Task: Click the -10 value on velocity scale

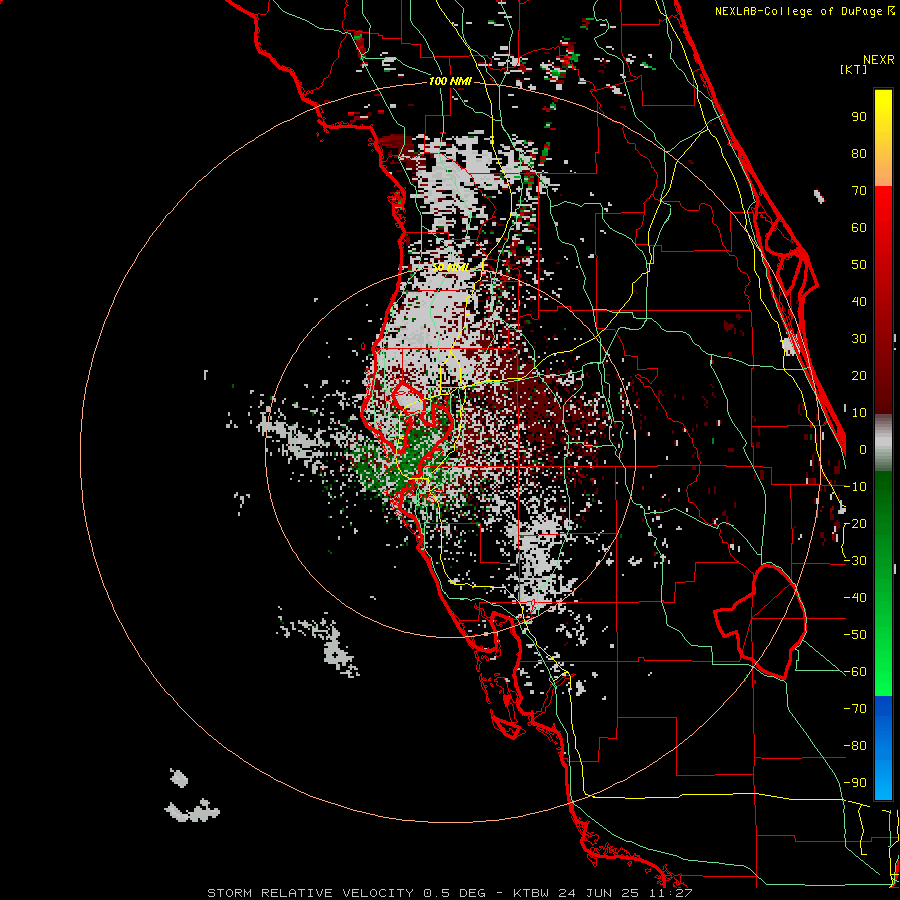Action: click(855, 487)
